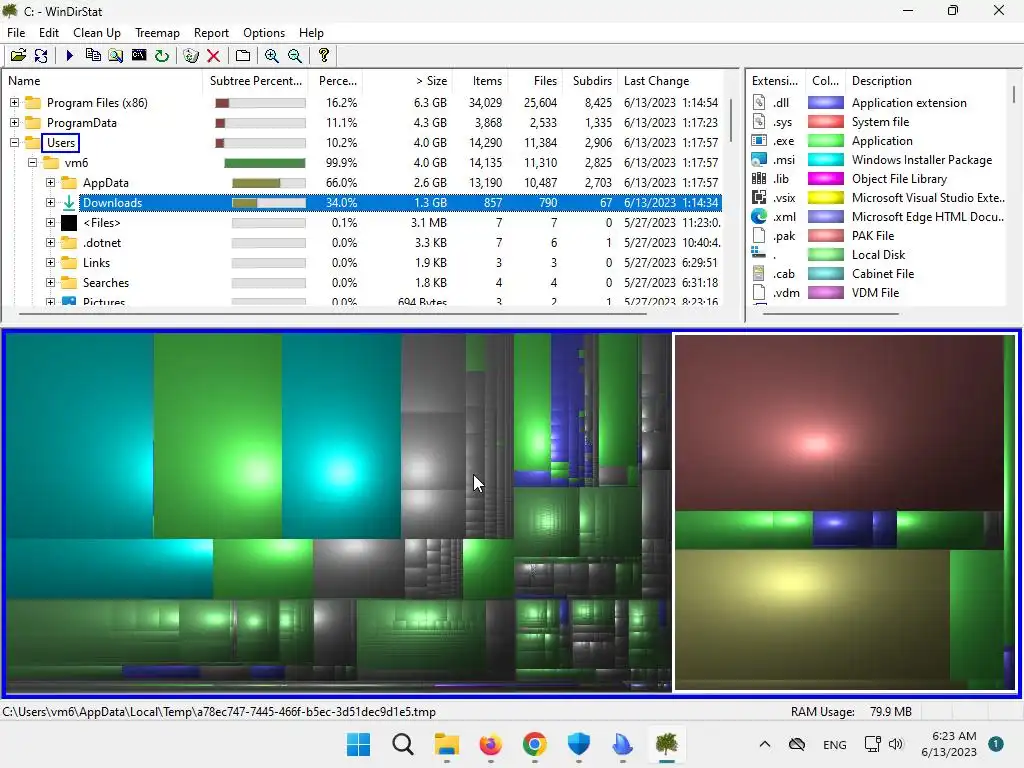Screen dimensions: 1024x768
Task: Click the green Refresh Selected icon
Action: [x=161, y=56]
